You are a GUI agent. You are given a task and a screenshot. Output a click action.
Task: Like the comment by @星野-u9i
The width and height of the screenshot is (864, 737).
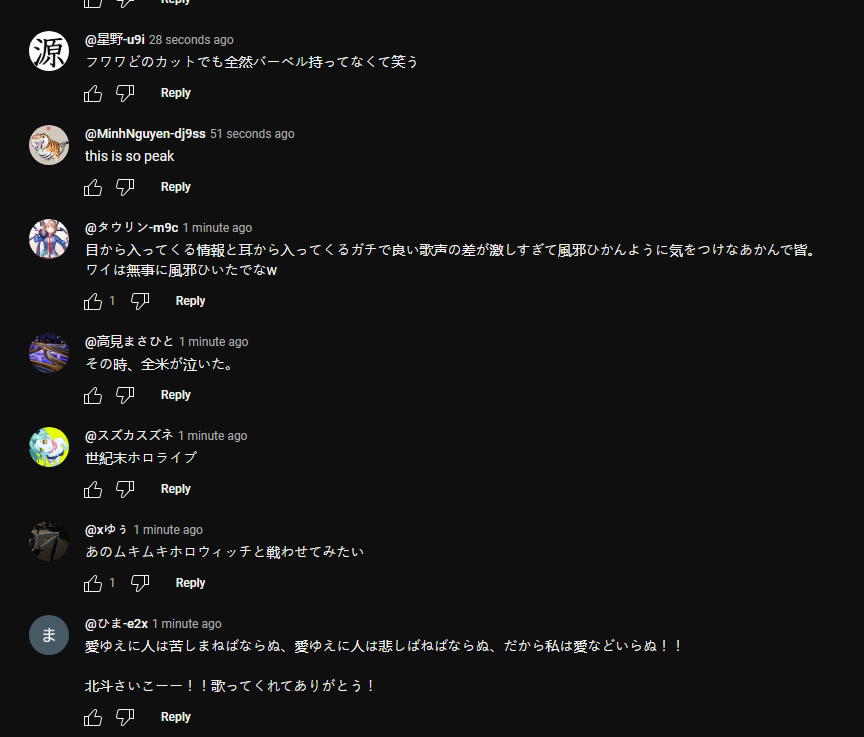[x=93, y=93]
